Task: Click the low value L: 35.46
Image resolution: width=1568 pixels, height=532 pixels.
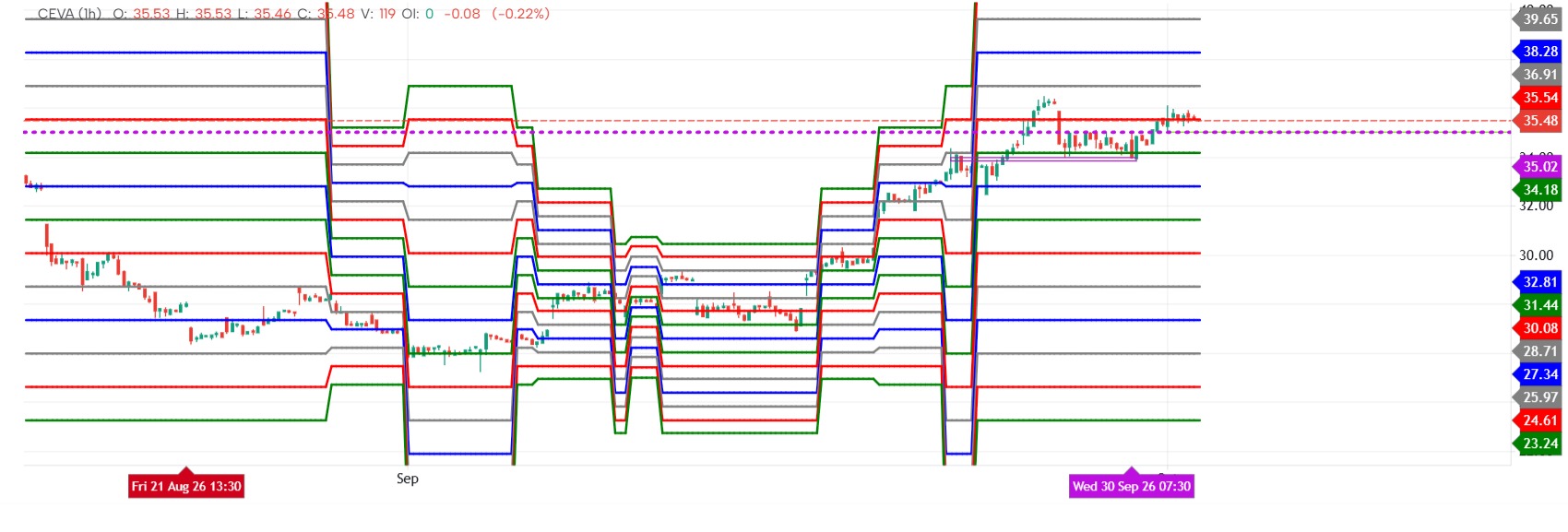Action: pyautogui.click(x=264, y=14)
